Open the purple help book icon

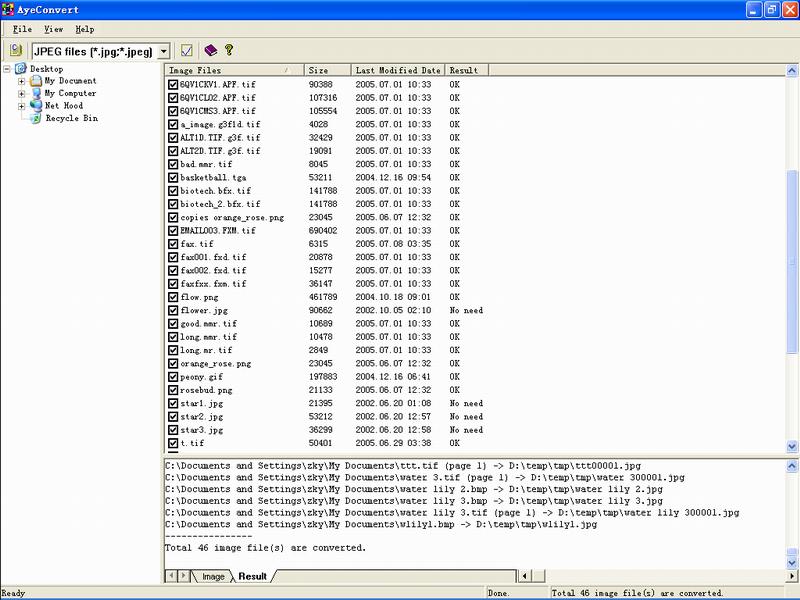[x=210, y=50]
